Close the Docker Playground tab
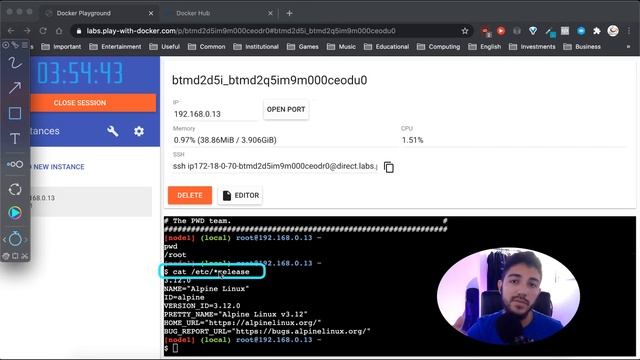This screenshot has width=640, height=360. [x=151, y=13]
